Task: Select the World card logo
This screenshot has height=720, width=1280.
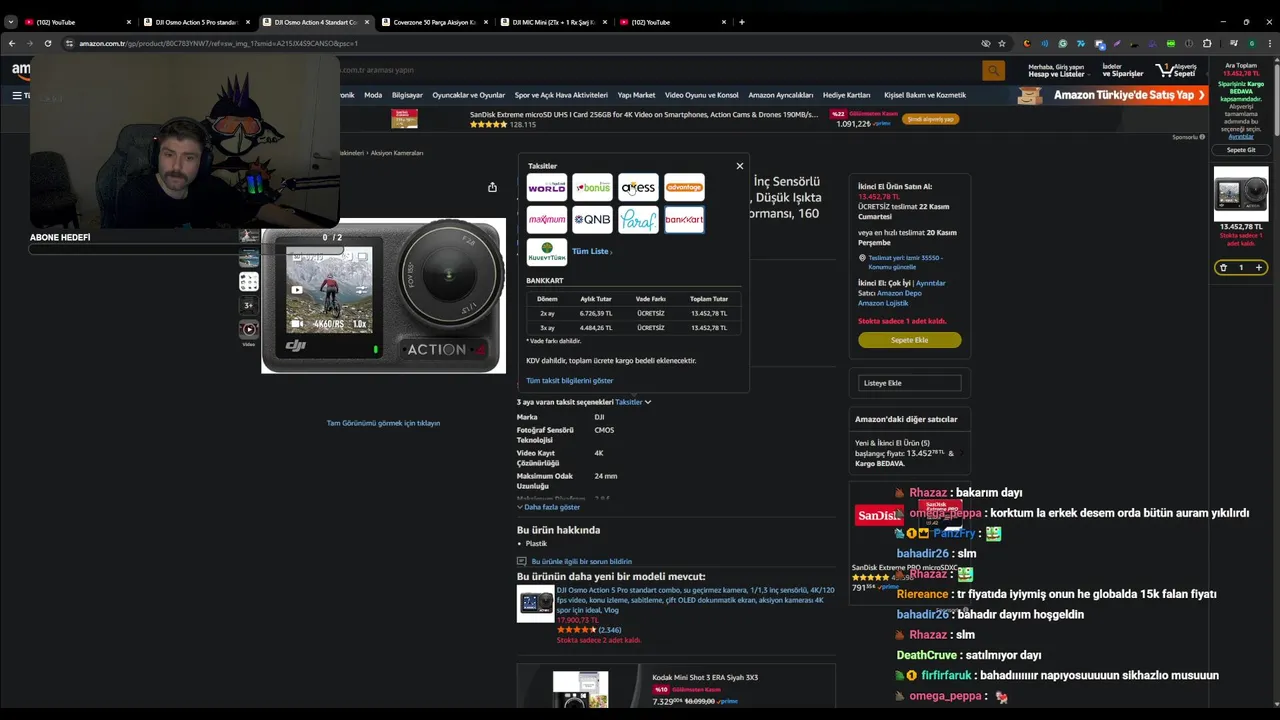Action: click(x=547, y=187)
